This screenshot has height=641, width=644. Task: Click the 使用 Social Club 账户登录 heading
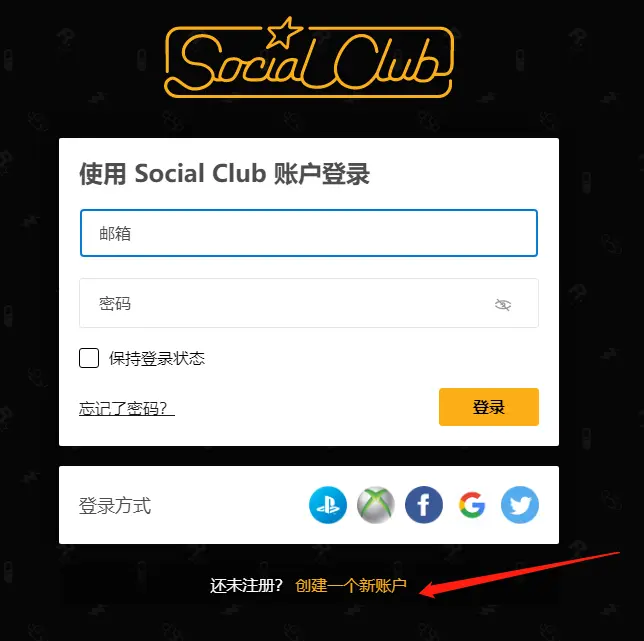tap(225, 173)
